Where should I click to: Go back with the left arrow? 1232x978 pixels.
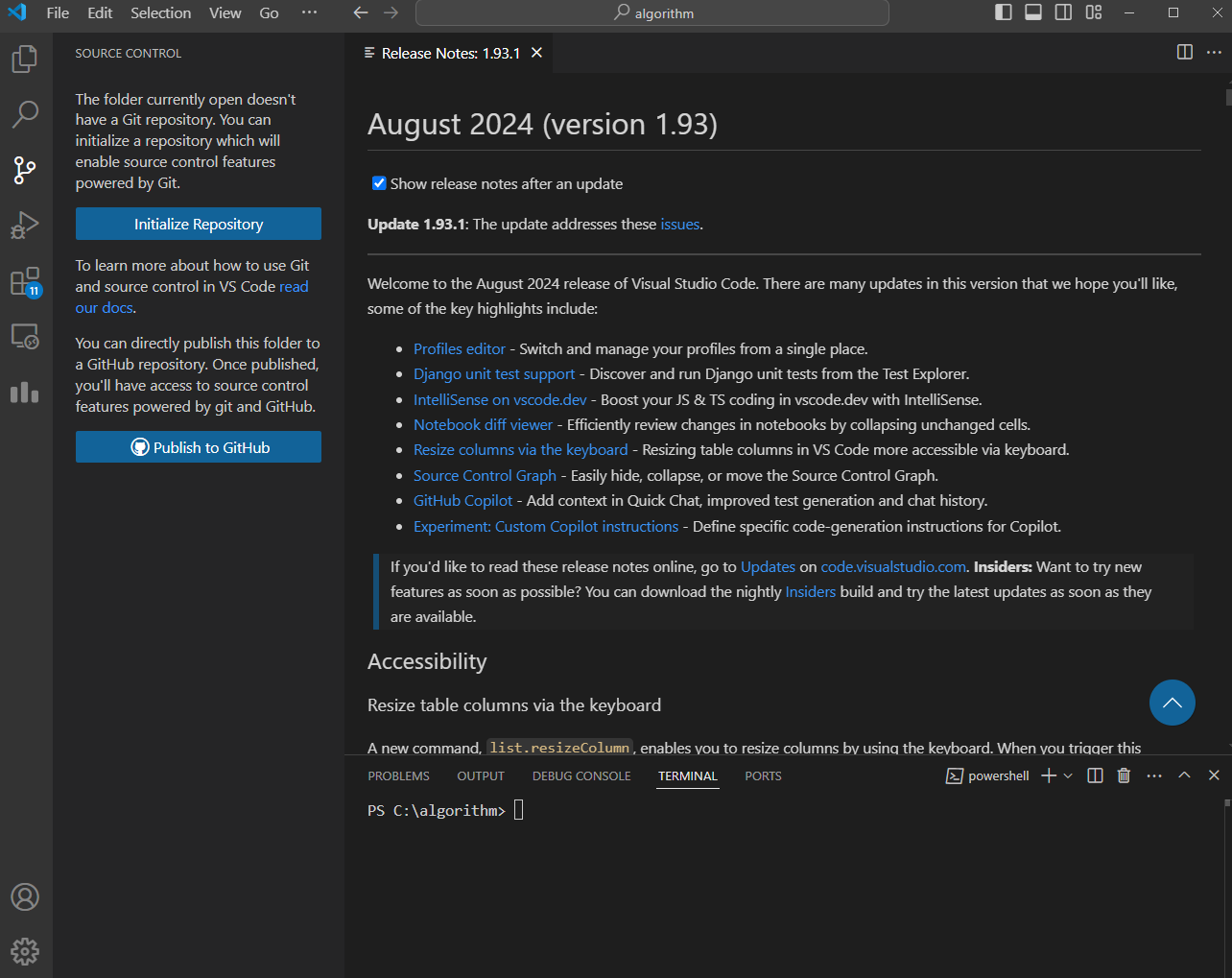coord(361,12)
